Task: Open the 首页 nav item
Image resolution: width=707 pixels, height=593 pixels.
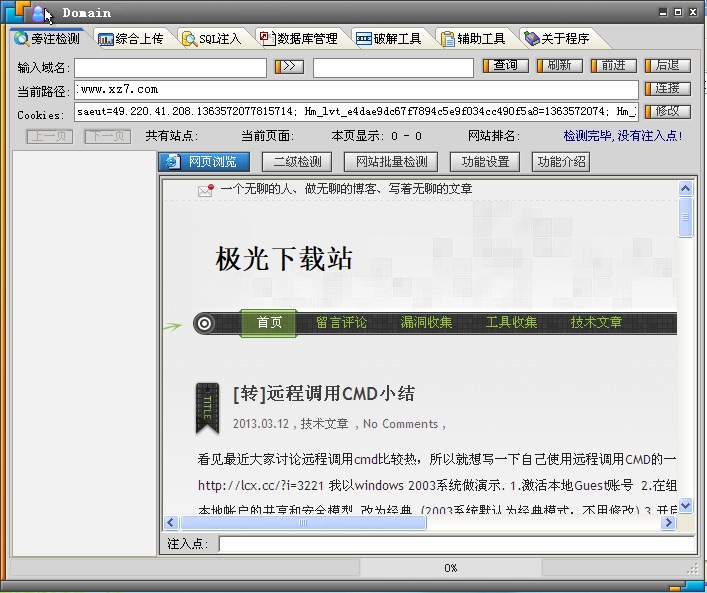Action: click(x=269, y=323)
